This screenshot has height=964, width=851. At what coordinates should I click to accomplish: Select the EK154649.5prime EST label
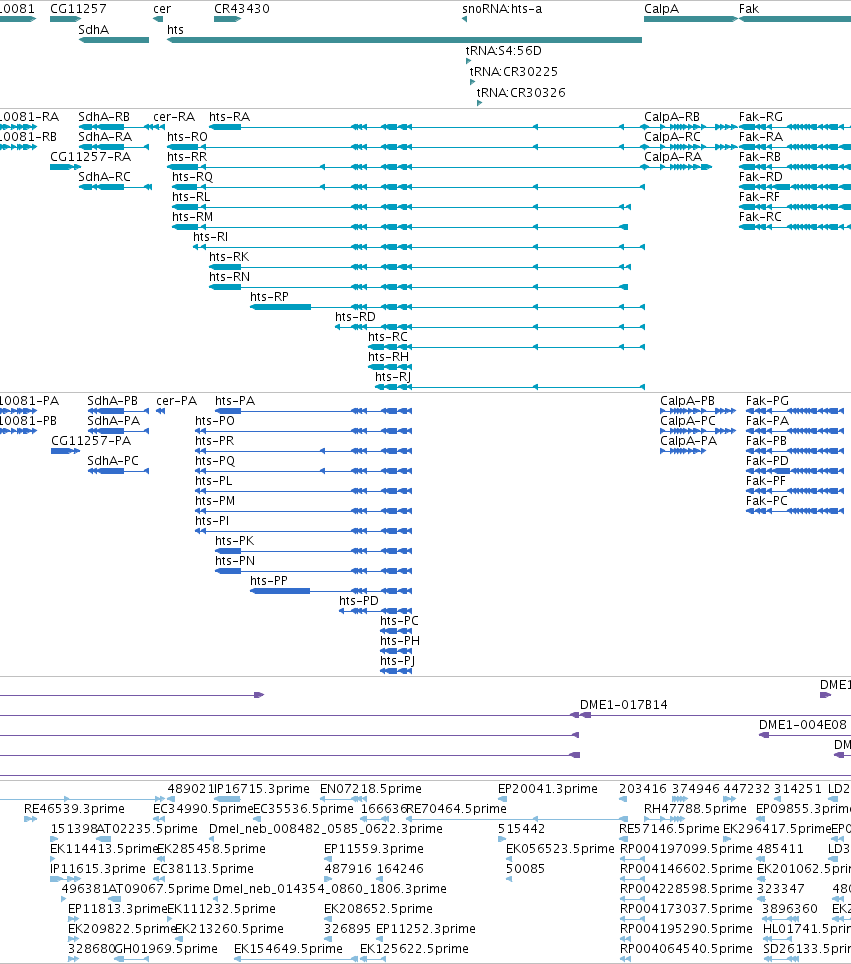pyautogui.click(x=288, y=948)
